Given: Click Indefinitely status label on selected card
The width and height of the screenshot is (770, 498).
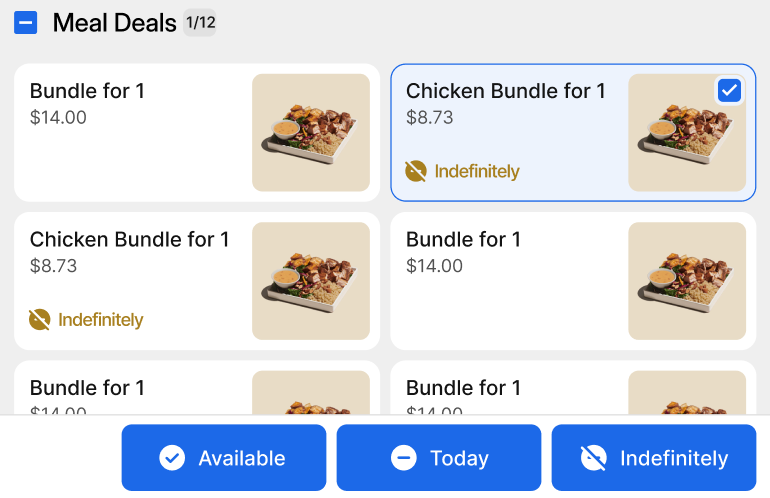Looking at the screenshot, I should click(477, 172).
